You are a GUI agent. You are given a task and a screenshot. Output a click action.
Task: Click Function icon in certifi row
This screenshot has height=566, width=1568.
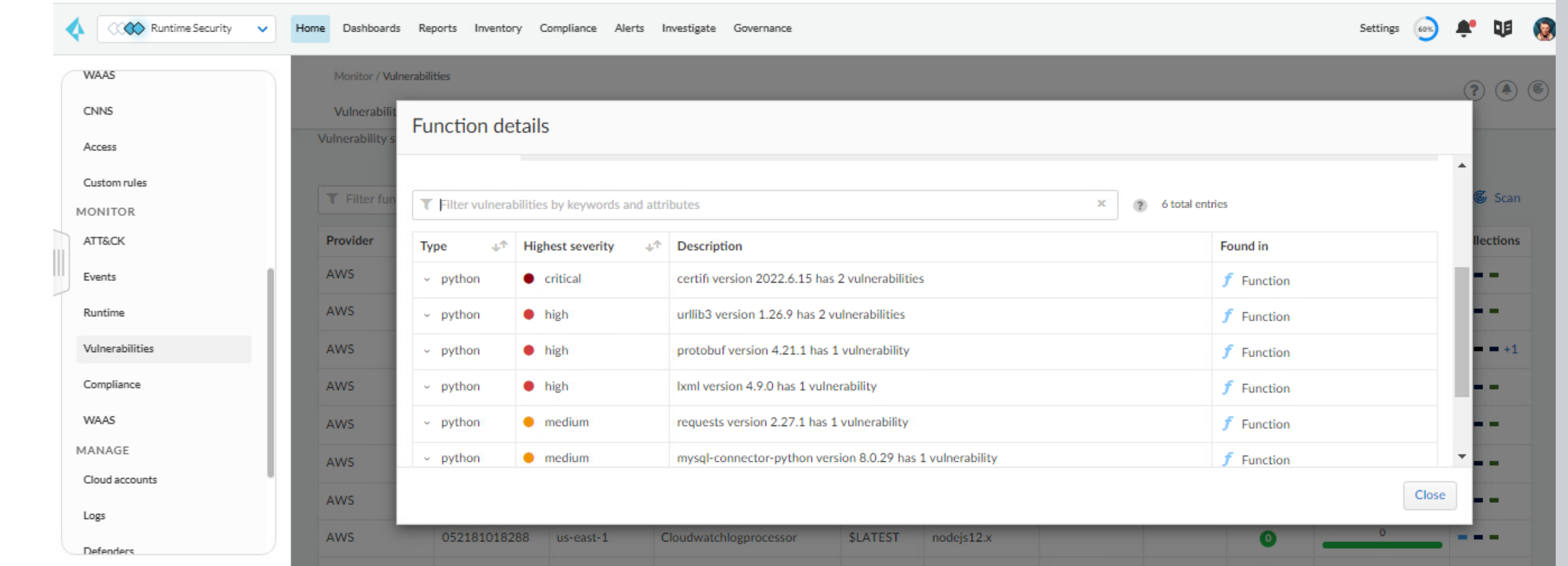tap(1228, 280)
